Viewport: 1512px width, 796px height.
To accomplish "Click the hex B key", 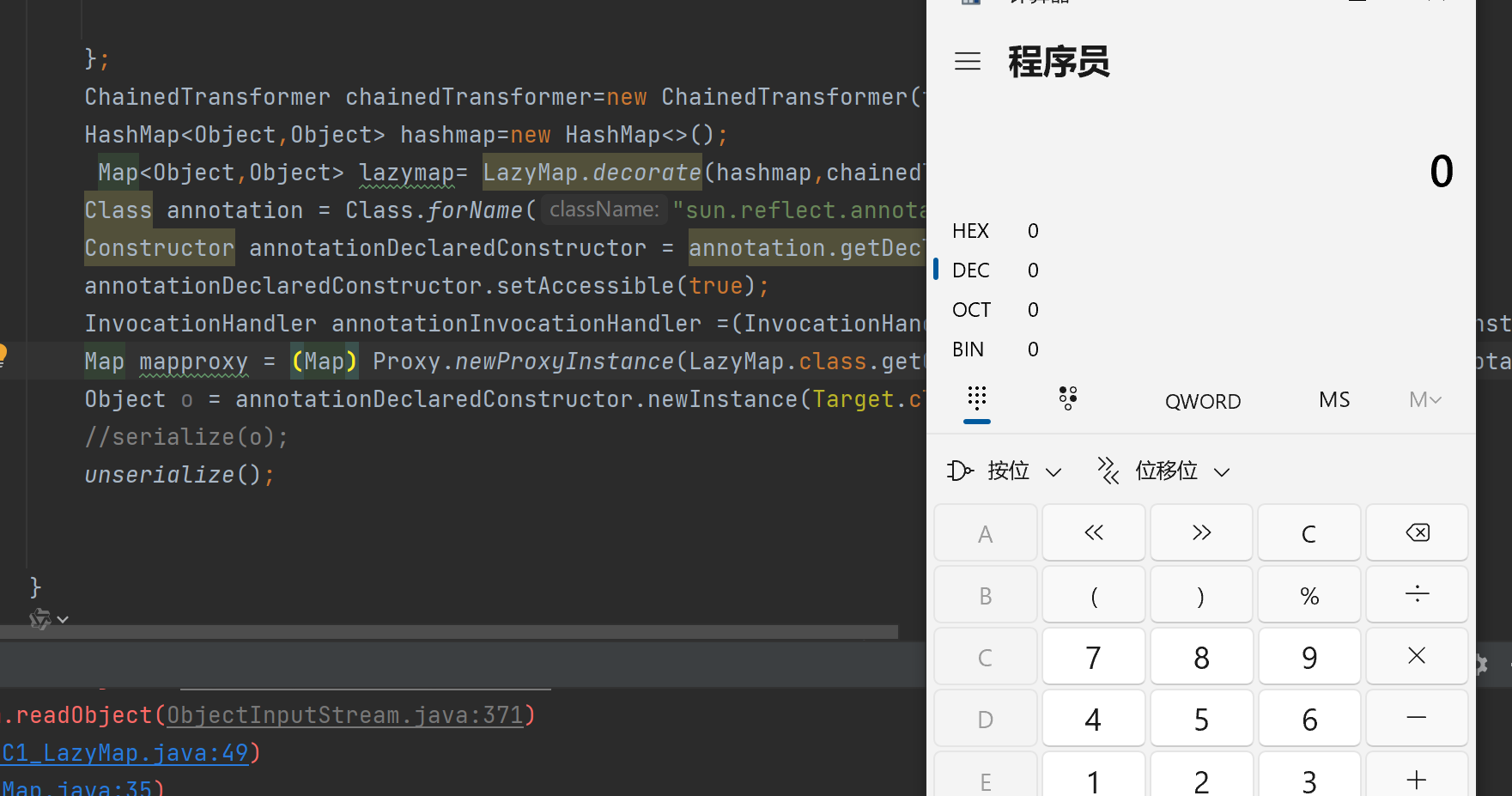I will (x=986, y=595).
